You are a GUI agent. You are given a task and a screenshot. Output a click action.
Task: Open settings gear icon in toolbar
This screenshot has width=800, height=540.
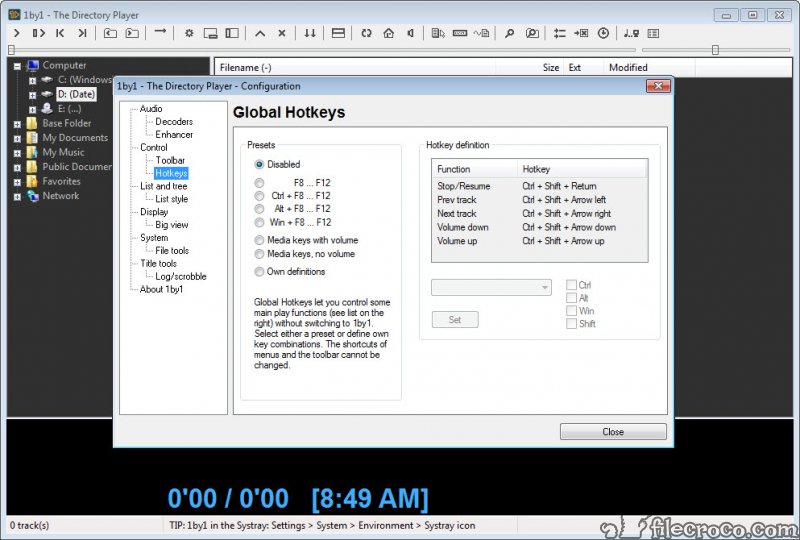(x=189, y=33)
